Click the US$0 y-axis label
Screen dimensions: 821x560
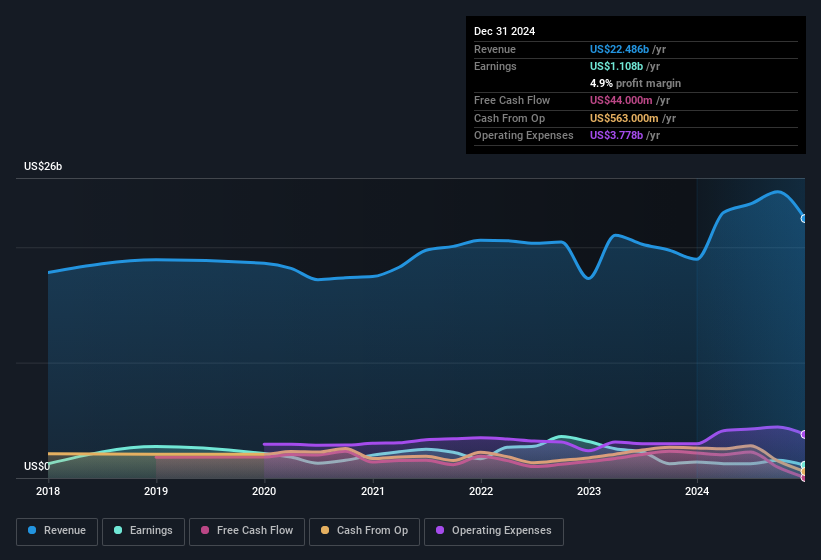point(37,466)
